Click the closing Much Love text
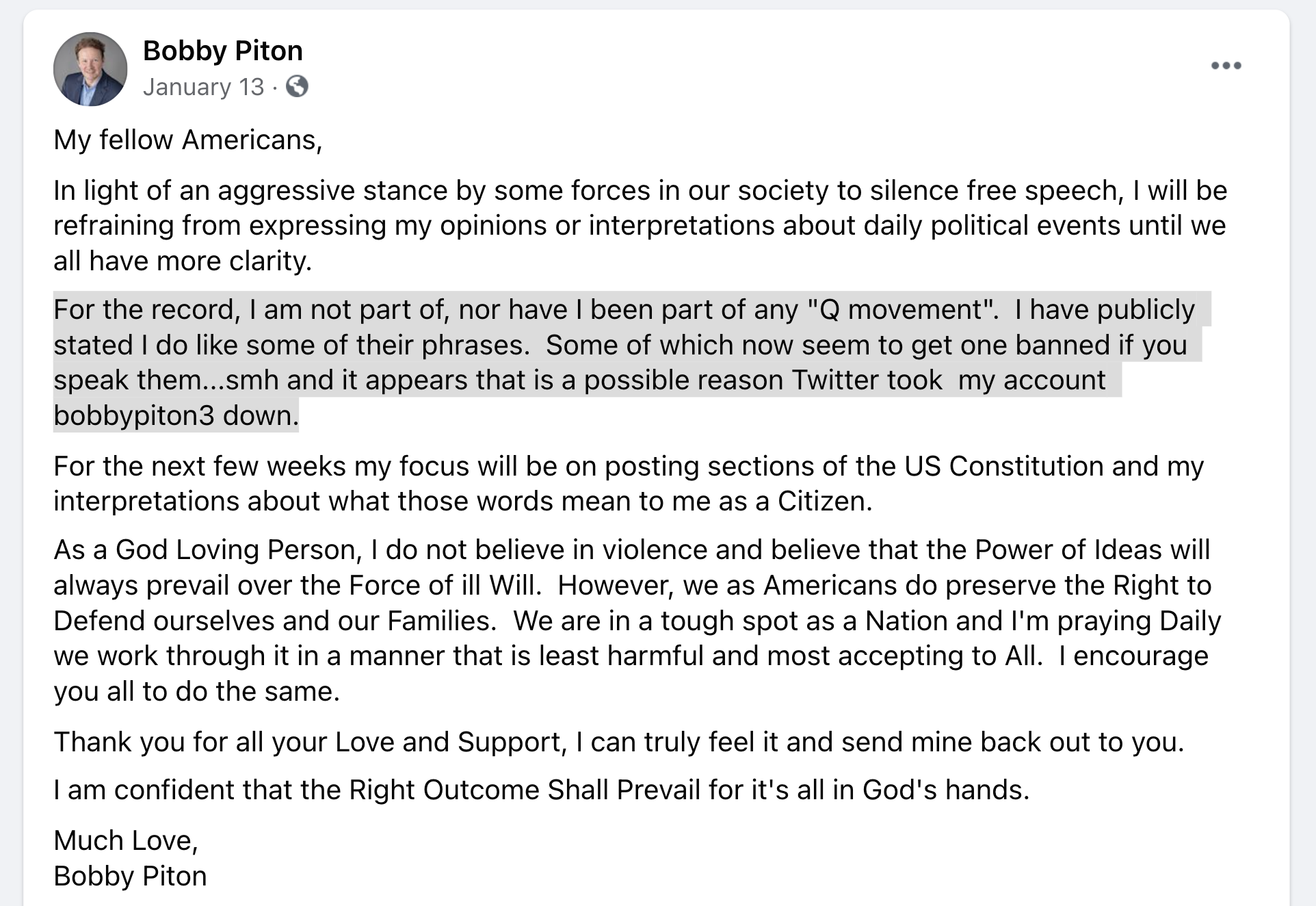 tap(127, 840)
